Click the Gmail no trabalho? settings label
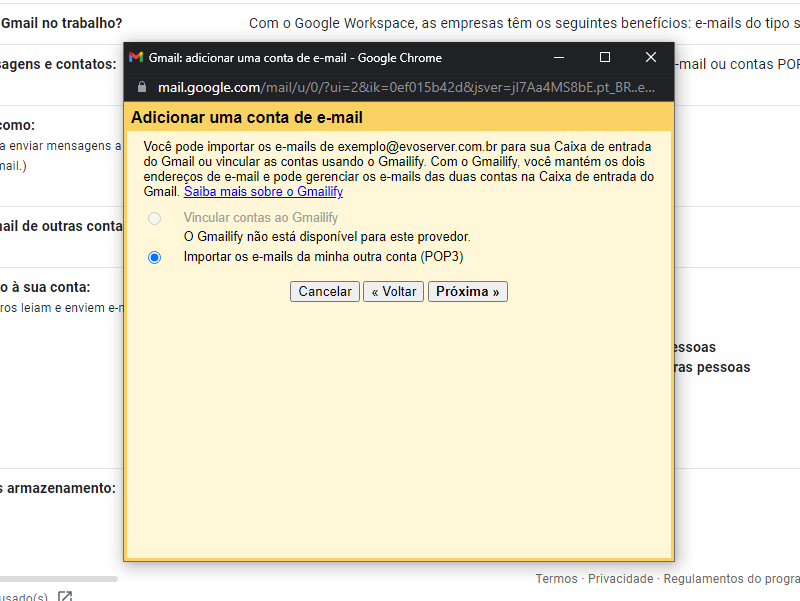The image size is (800, 601). (62, 23)
